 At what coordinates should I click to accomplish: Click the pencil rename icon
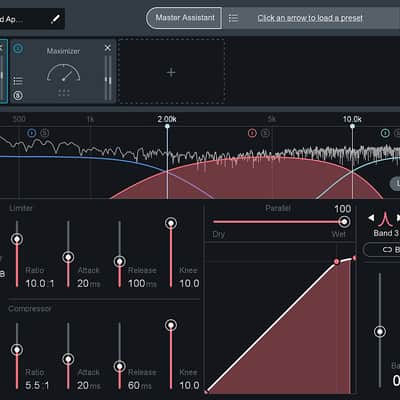coord(55,19)
